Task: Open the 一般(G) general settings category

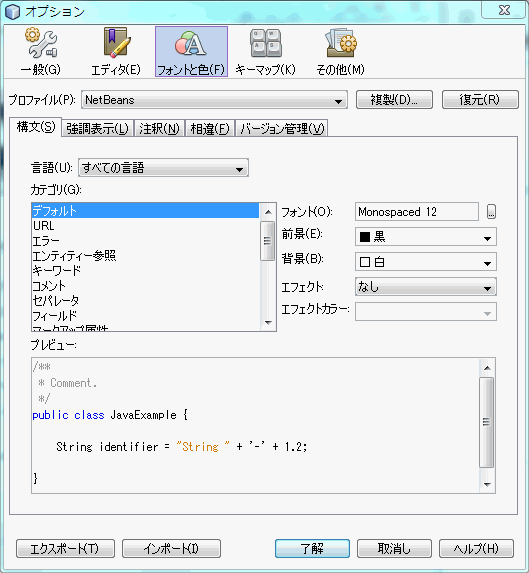Action: 40,52
